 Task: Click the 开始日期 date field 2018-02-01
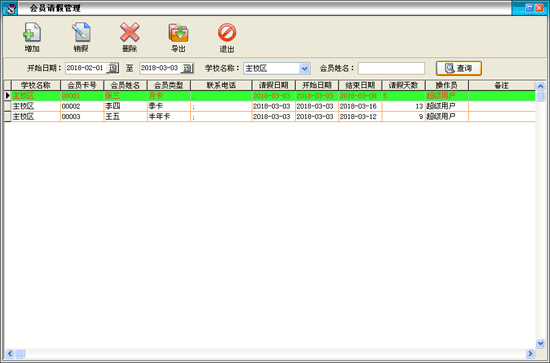(86, 68)
